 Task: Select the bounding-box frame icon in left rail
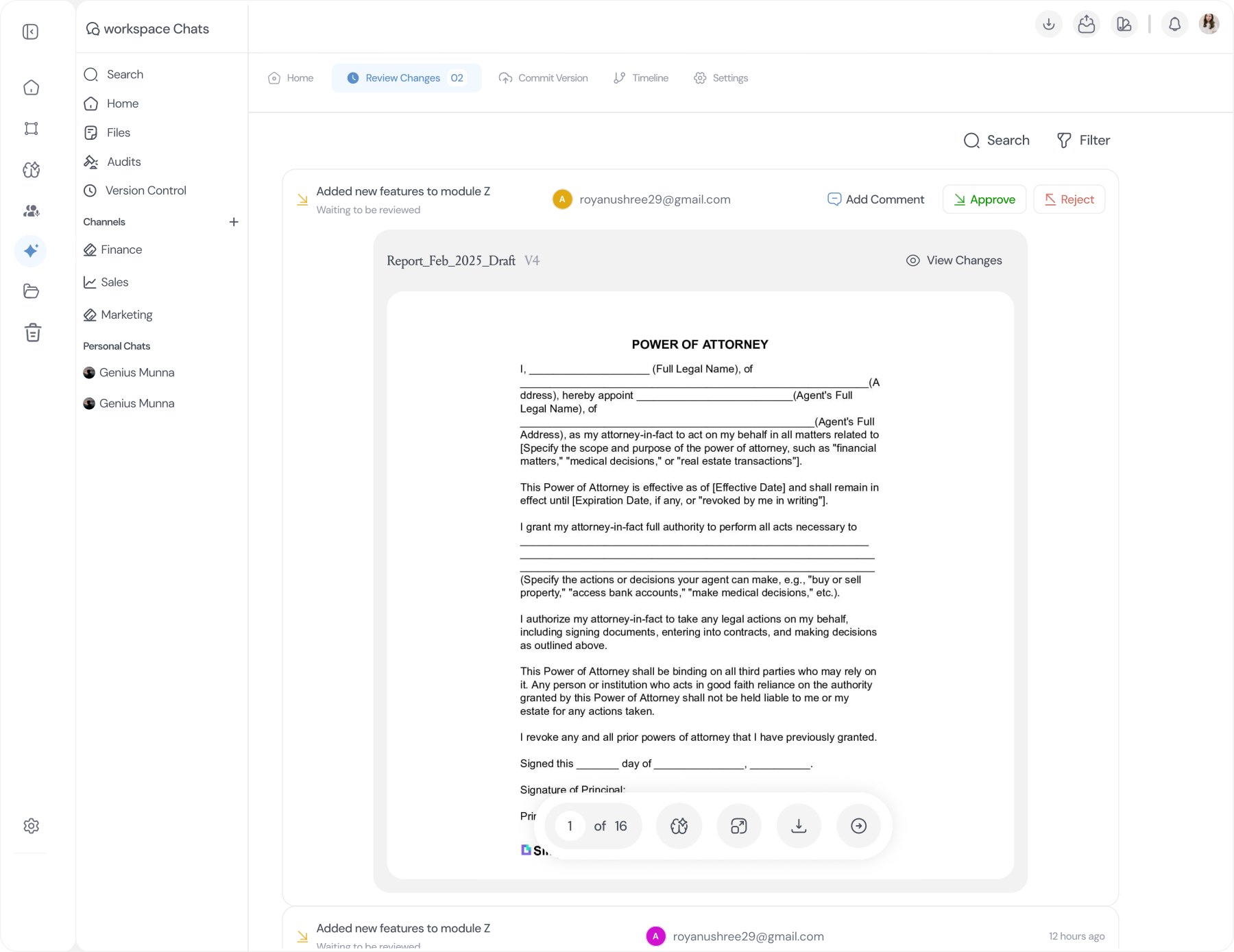pos(31,129)
